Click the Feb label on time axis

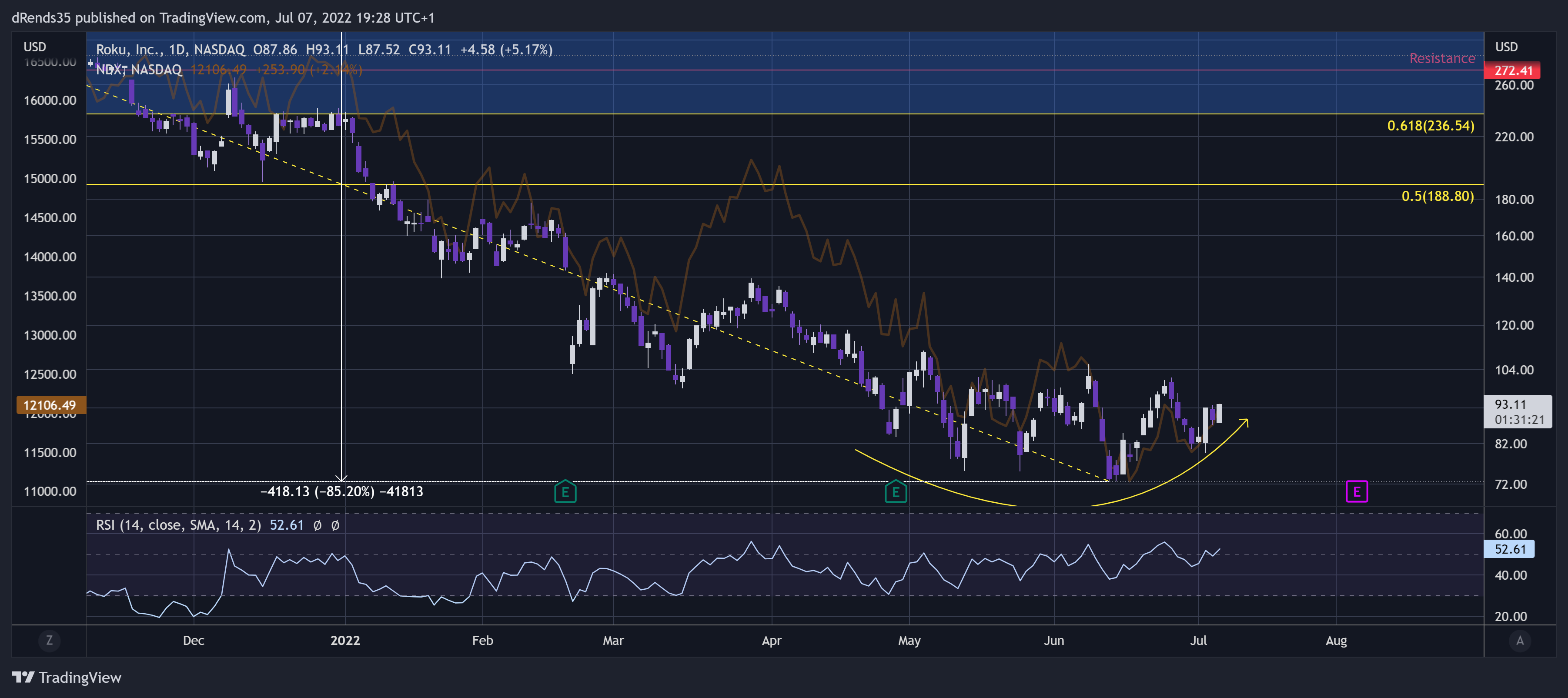pos(483,641)
